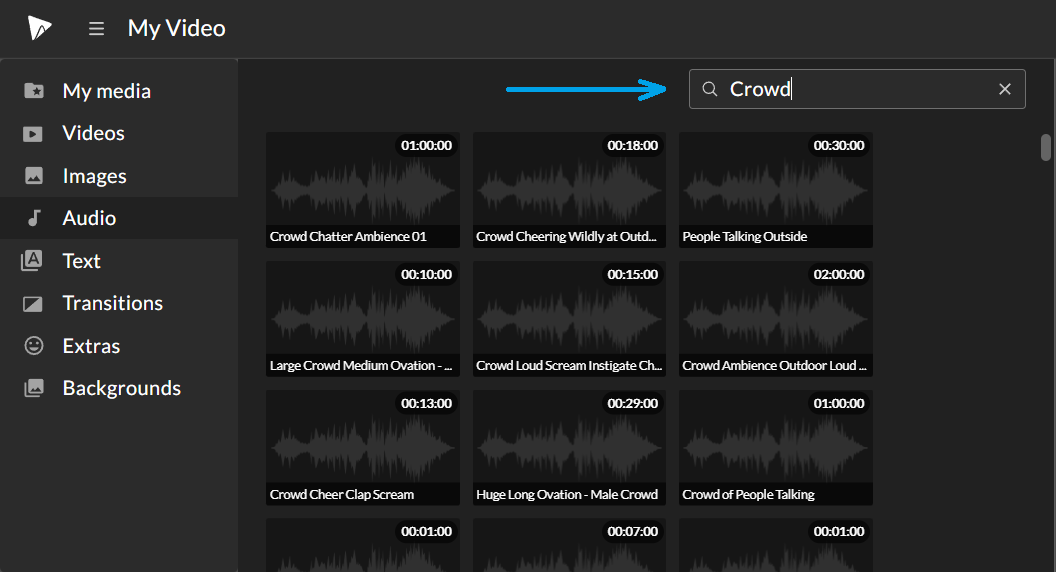The width and height of the screenshot is (1056, 572).
Task: Click the Audio music note icon
Action: pyautogui.click(x=34, y=218)
